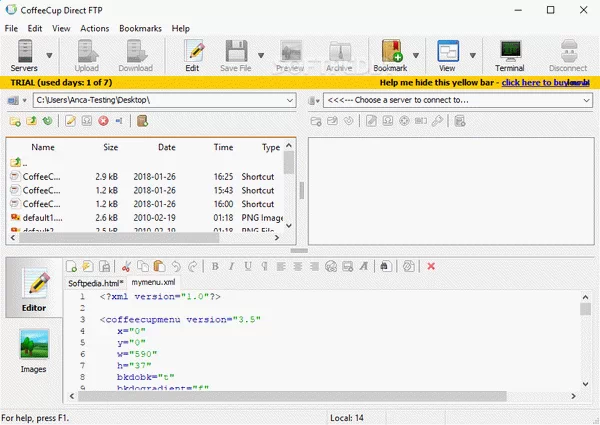Click the 'click here to buy' link
Image resolution: width=600 pixels, height=425 pixels.
point(545,83)
